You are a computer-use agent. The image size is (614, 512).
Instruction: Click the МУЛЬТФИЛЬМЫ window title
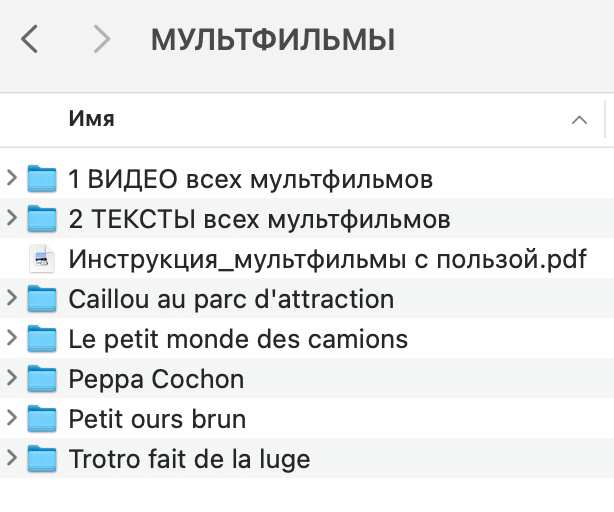coord(273,40)
